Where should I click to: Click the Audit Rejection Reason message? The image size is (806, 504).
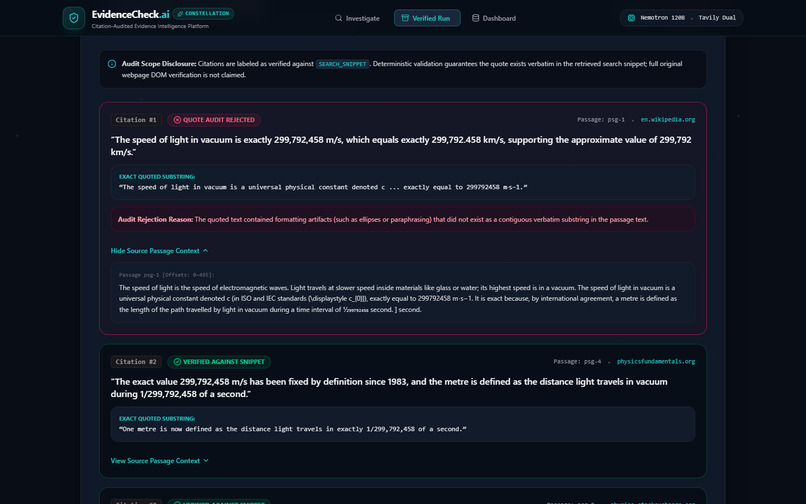point(402,220)
